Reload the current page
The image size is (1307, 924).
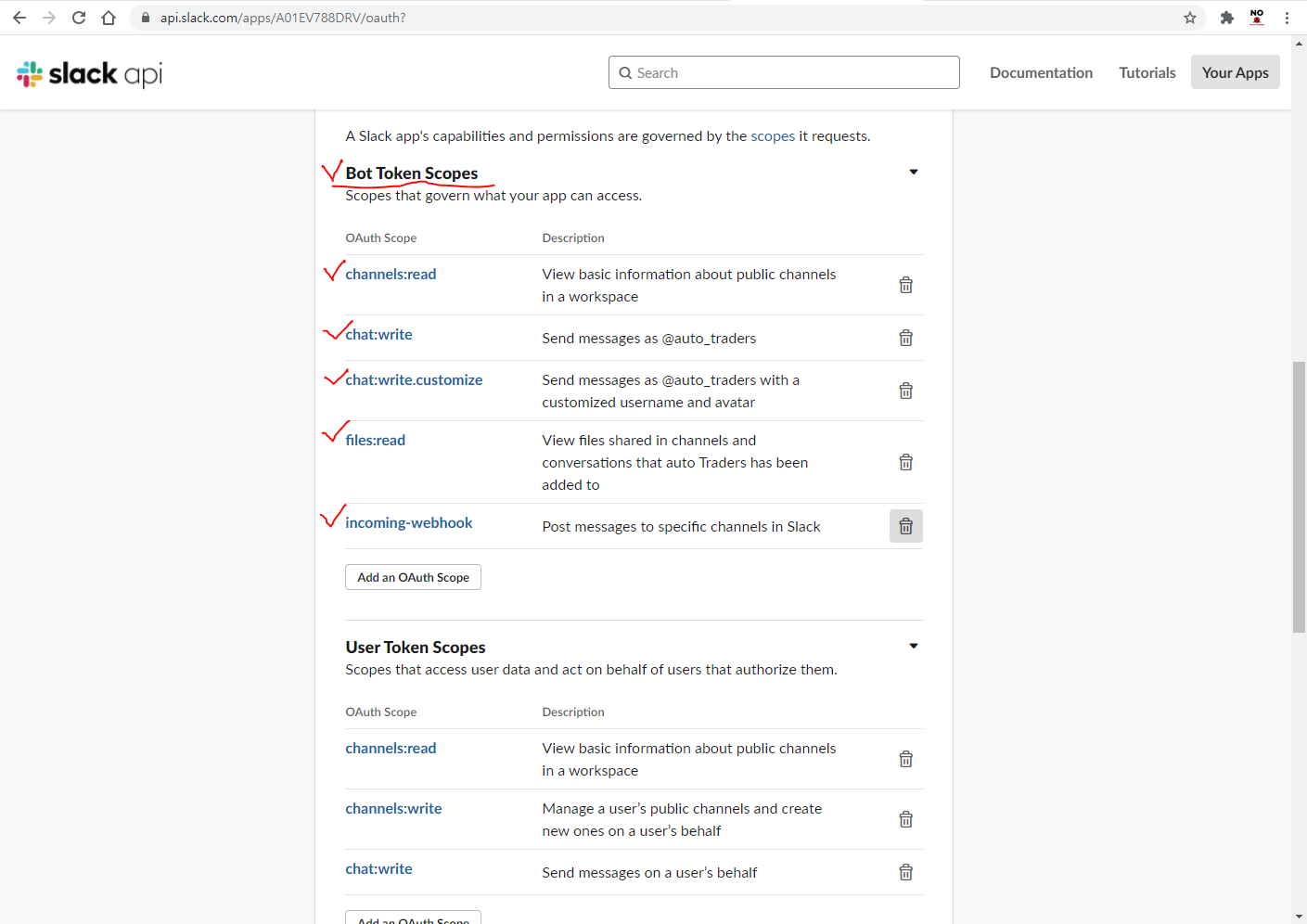[79, 18]
